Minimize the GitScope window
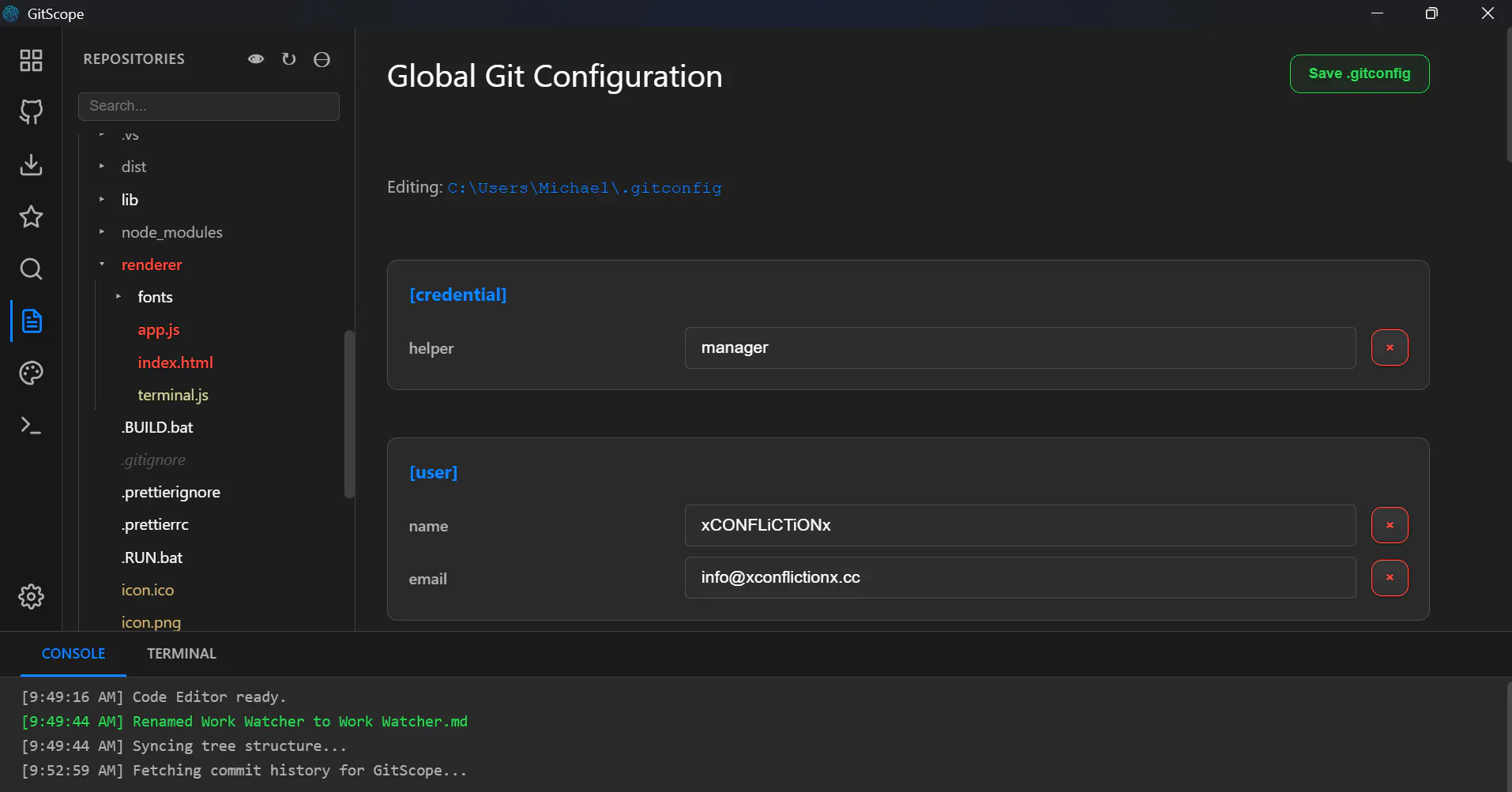Viewport: 1512px width, 792px height. (1377, 13)
